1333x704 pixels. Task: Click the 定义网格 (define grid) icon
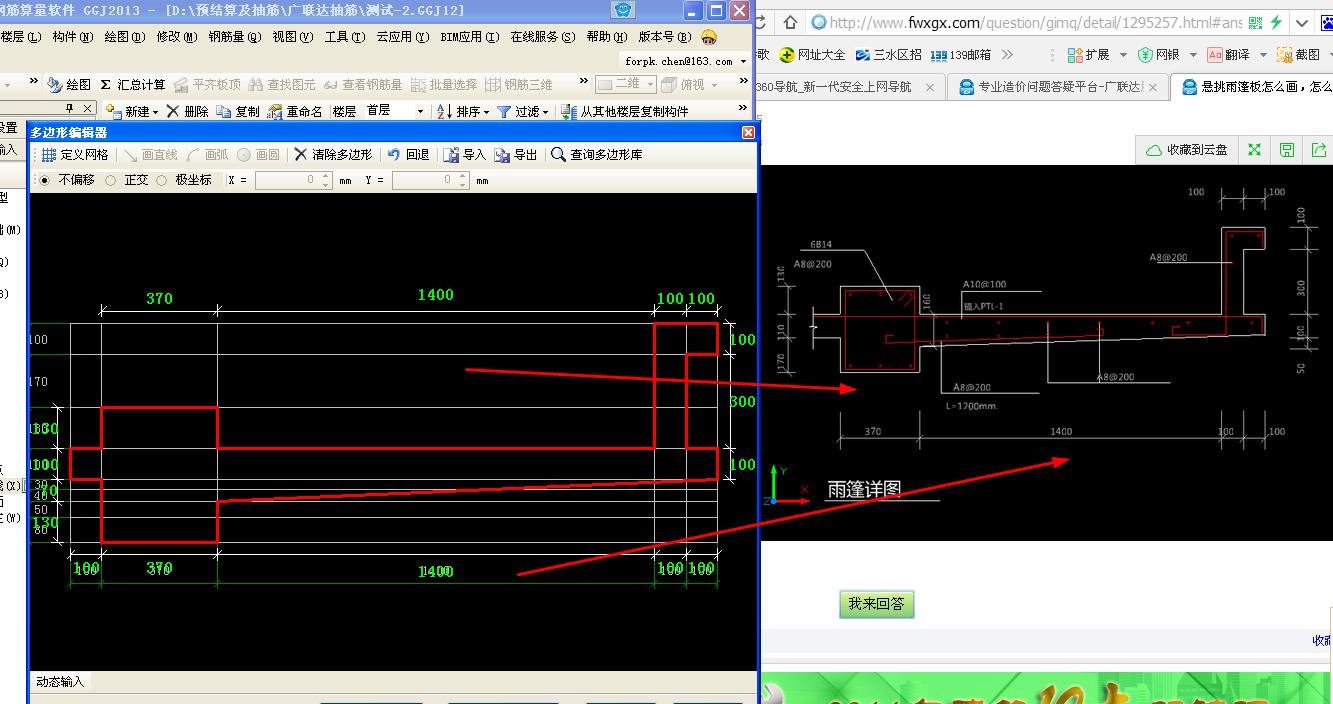point(49,155)
